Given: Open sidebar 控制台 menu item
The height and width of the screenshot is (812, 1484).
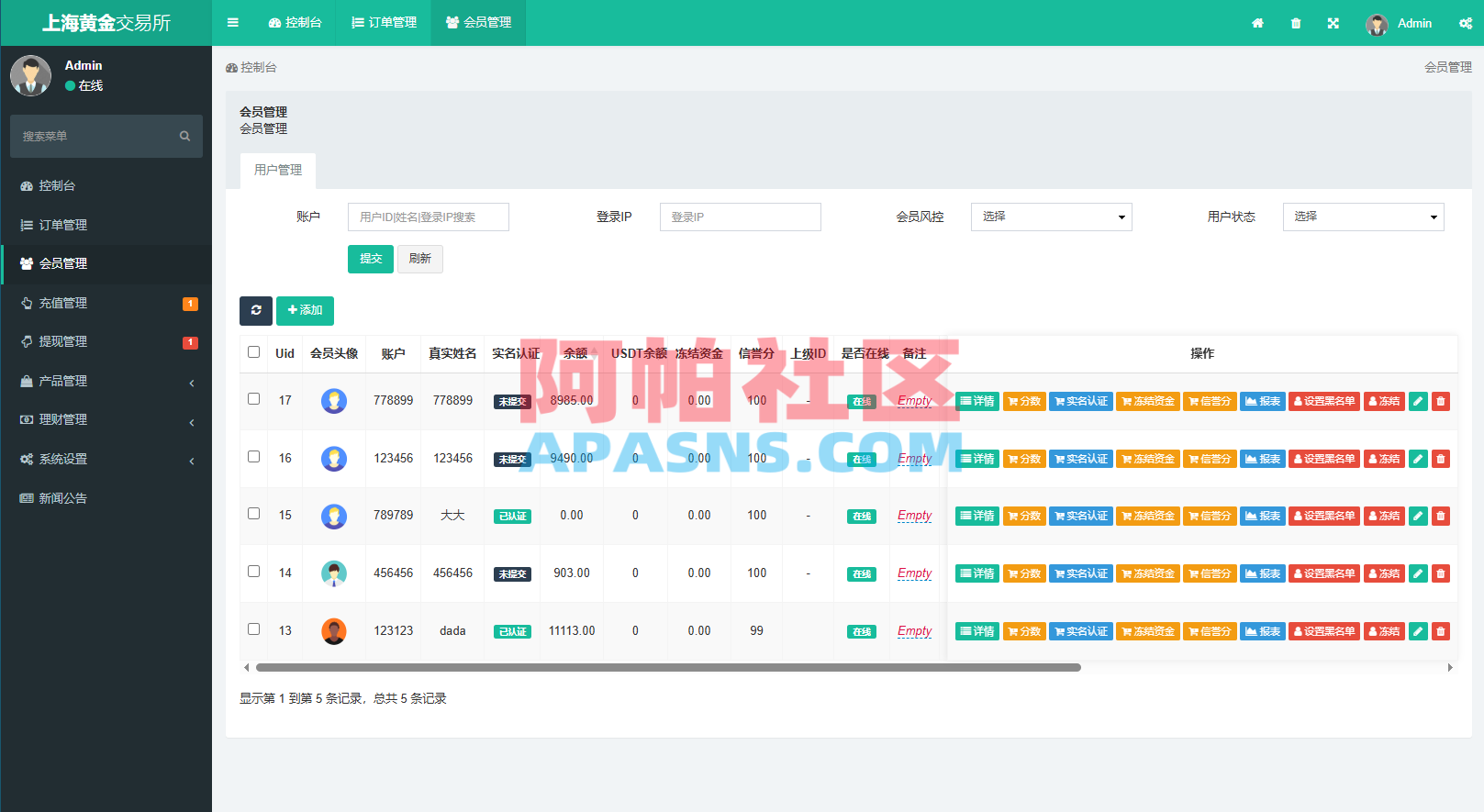Looking at the screenshot, I should tap(106, 185).
